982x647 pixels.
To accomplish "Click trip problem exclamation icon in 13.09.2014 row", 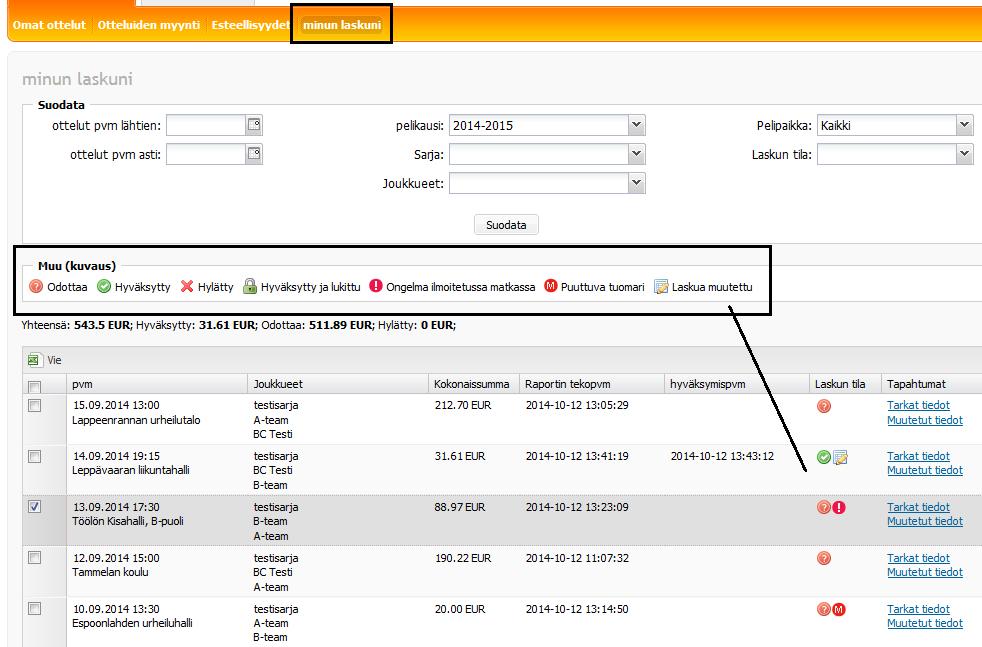I will click(x=839, y=507).
